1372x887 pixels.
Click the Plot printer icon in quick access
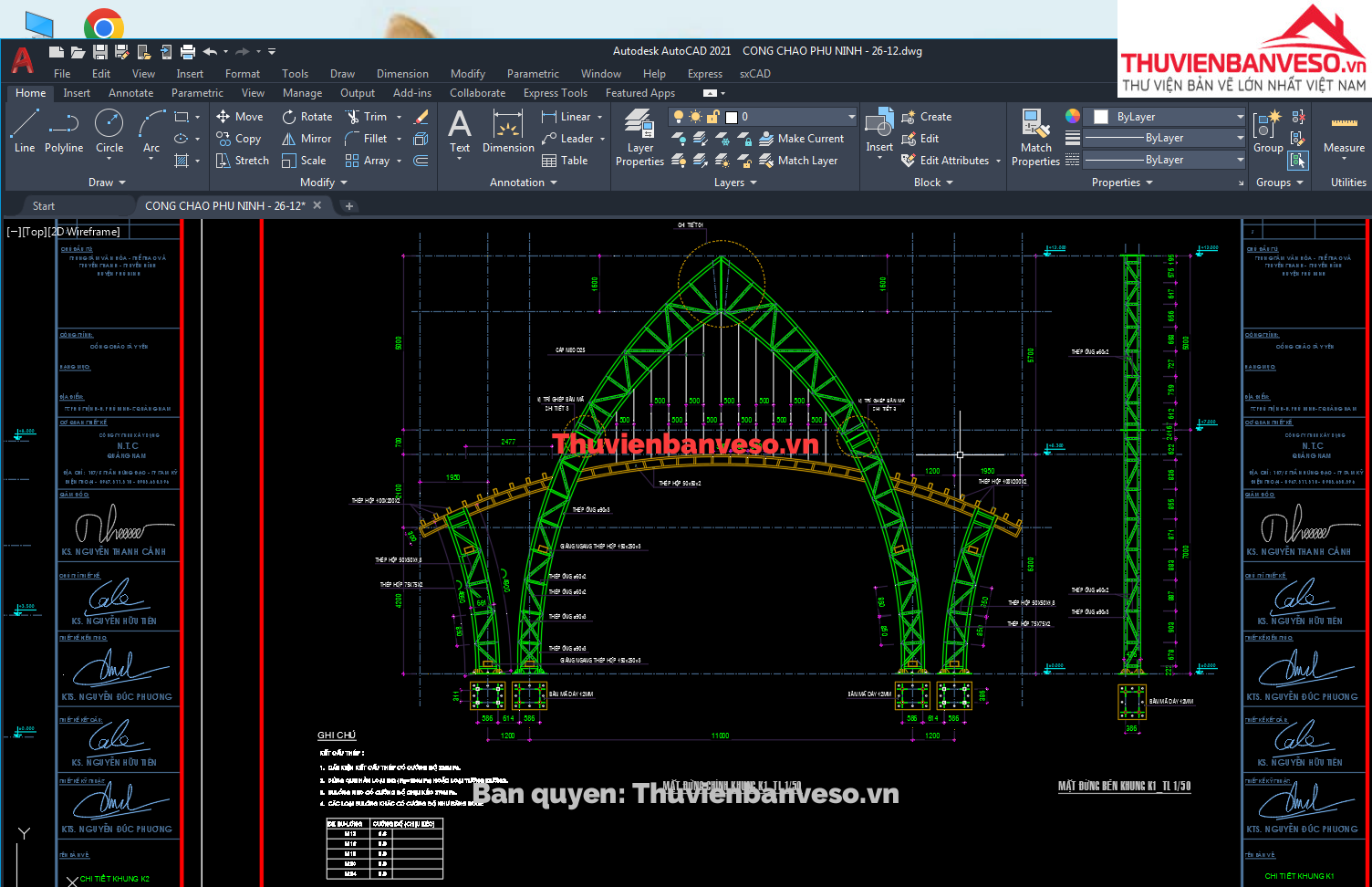(x=188, y=52)
